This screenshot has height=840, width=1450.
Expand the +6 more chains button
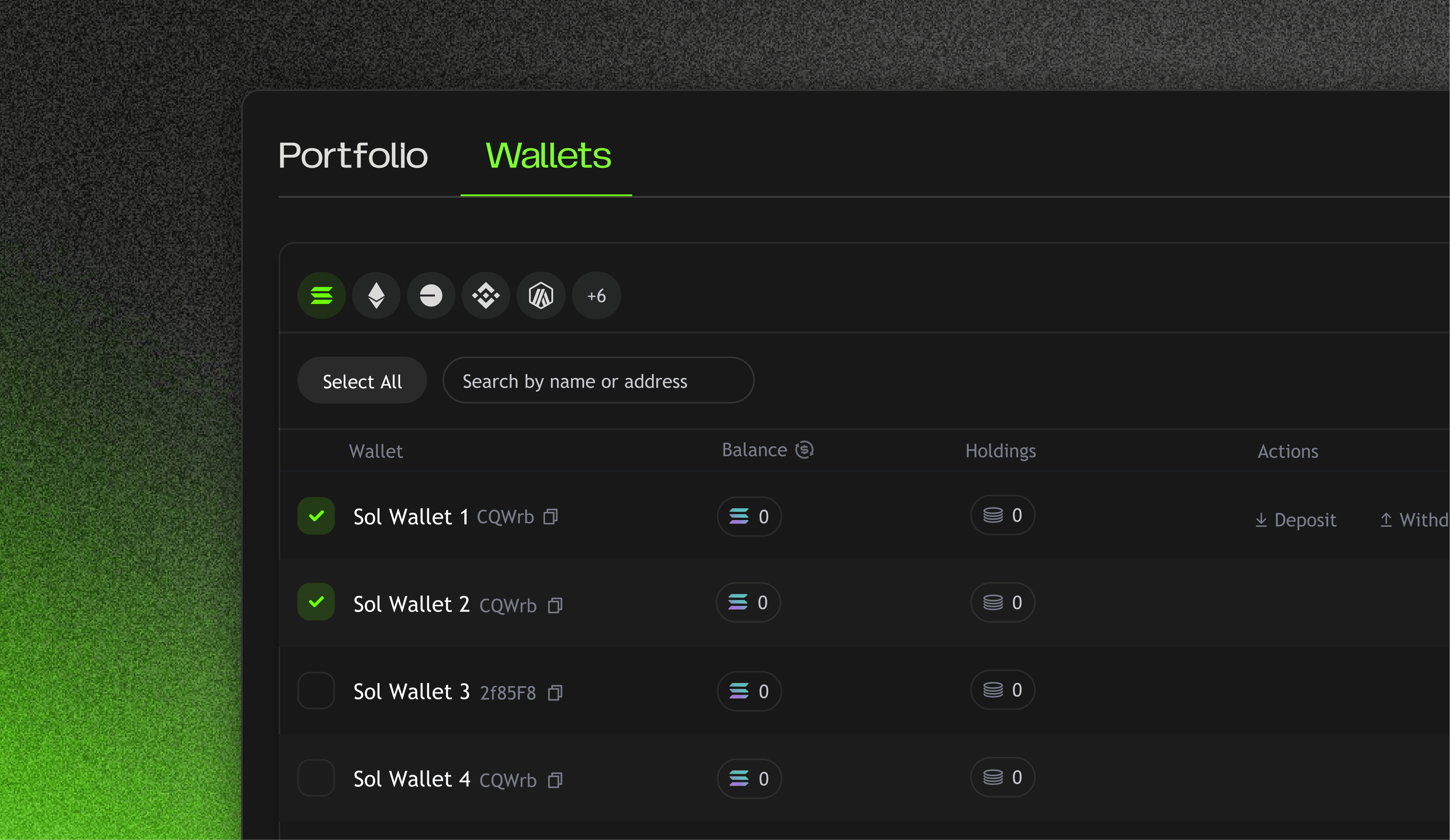point(596,296)
